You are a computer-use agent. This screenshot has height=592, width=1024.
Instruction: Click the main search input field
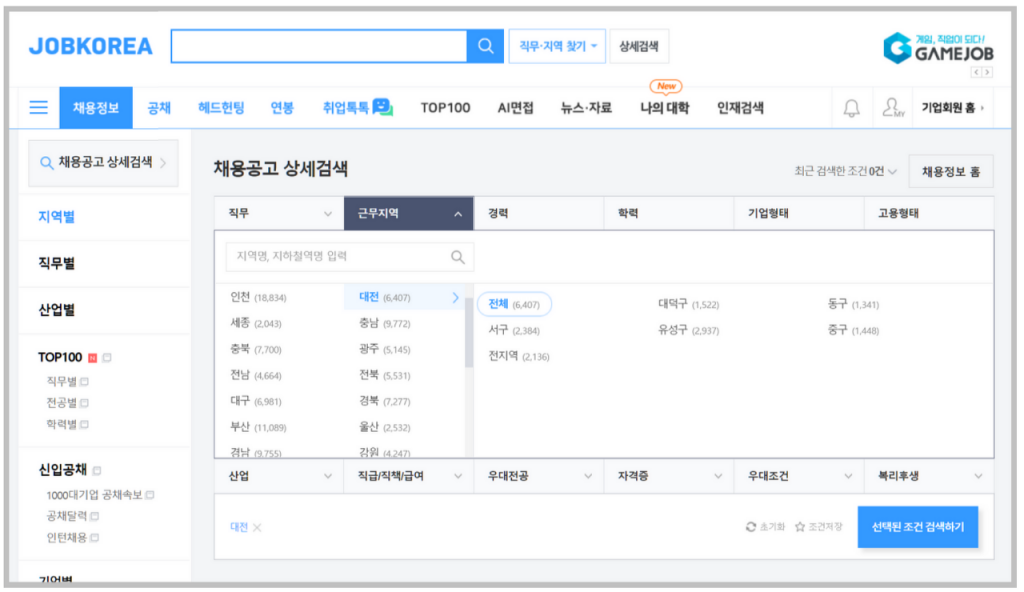point(319,46)
